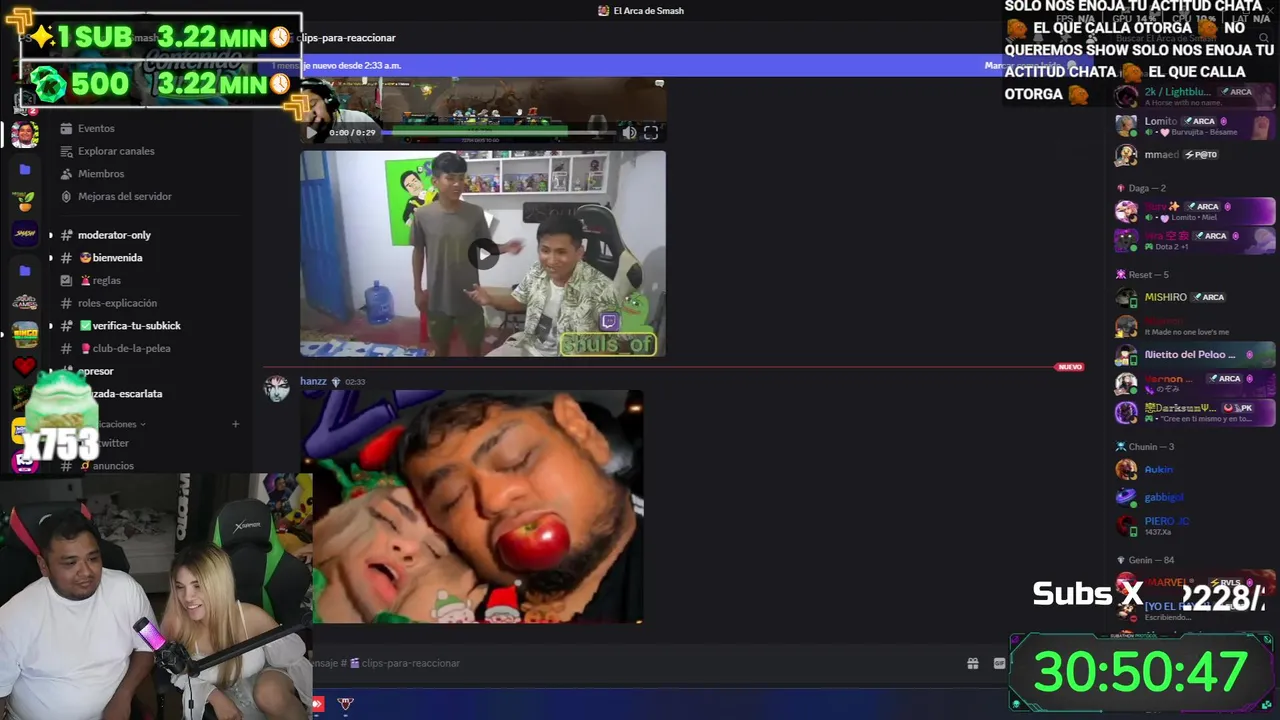Play the top video with play triangle
The width and height of the screenshot is (1280, 720).
coord(311,132)
